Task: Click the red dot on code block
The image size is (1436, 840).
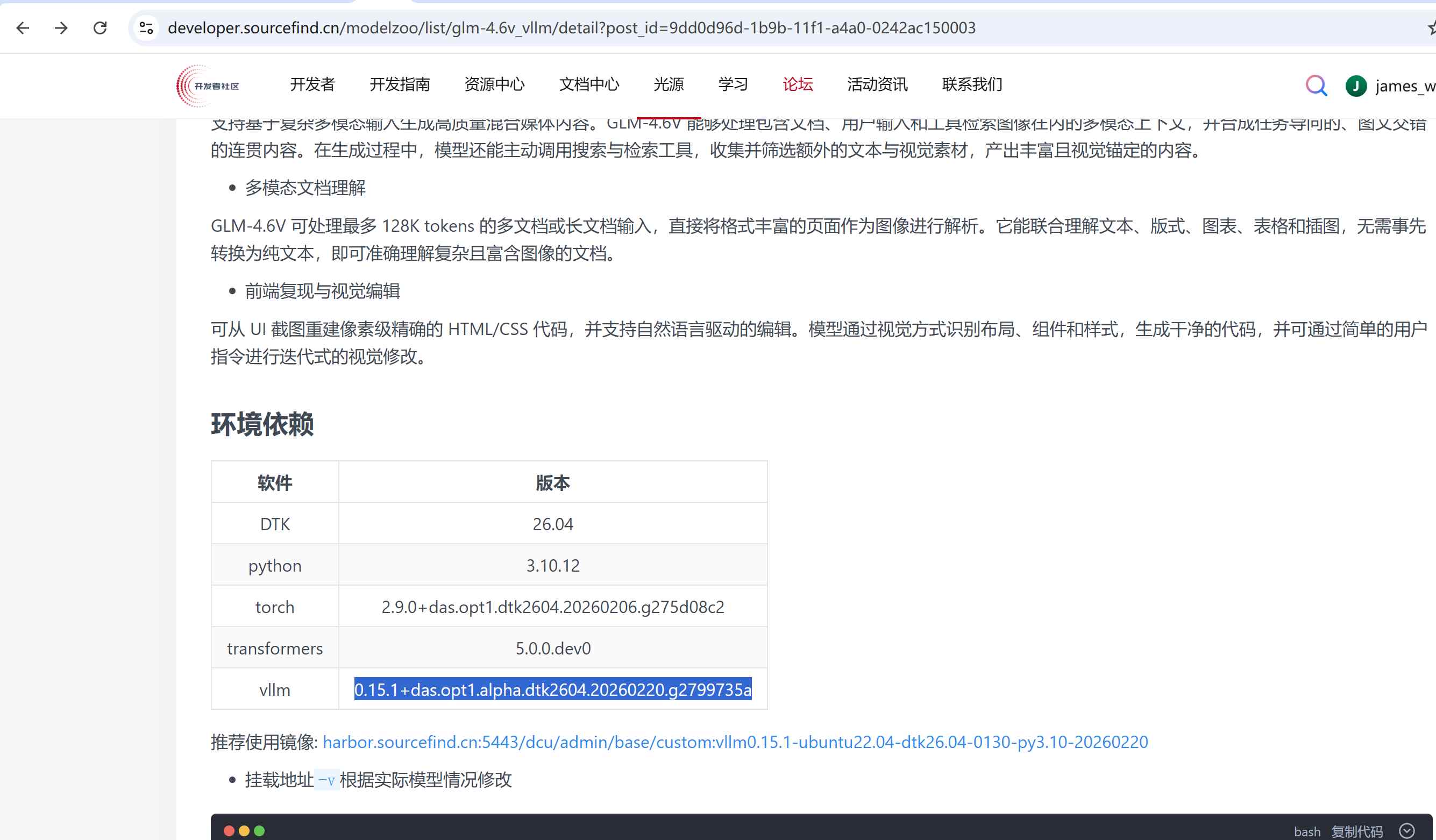Action: 229,830
